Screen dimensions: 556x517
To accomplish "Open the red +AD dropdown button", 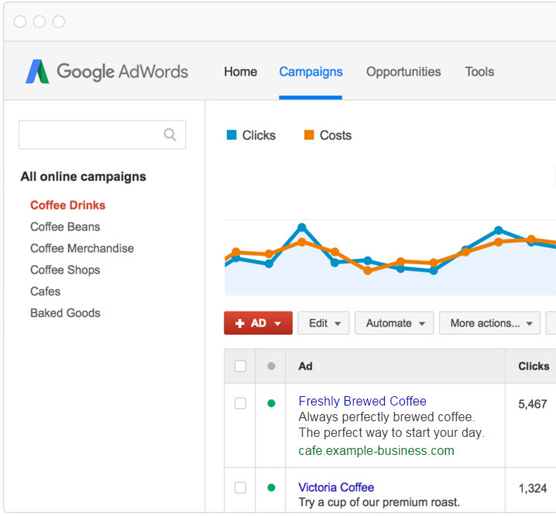I will (258, 323).
